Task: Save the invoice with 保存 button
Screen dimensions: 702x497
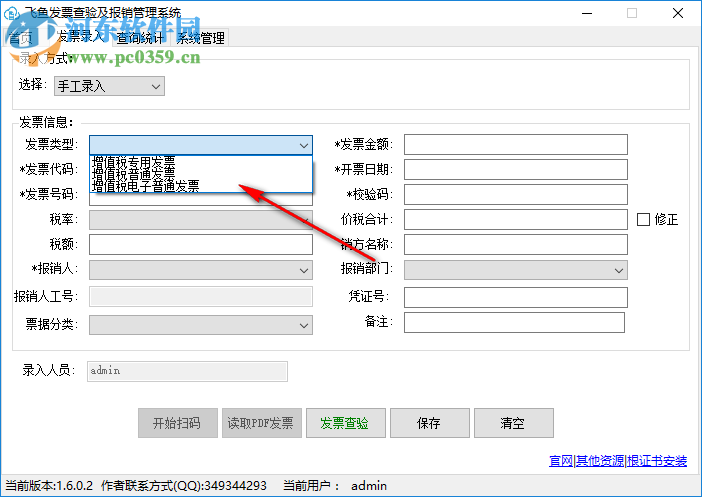Action: click(430, 423)
